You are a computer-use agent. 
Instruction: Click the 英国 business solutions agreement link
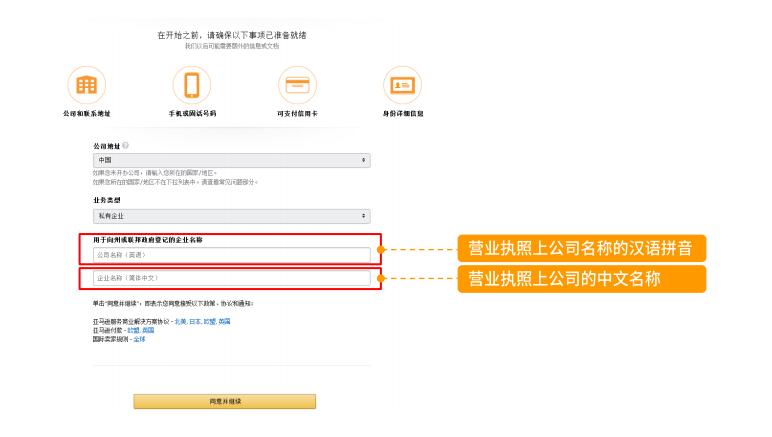point(225,321)
